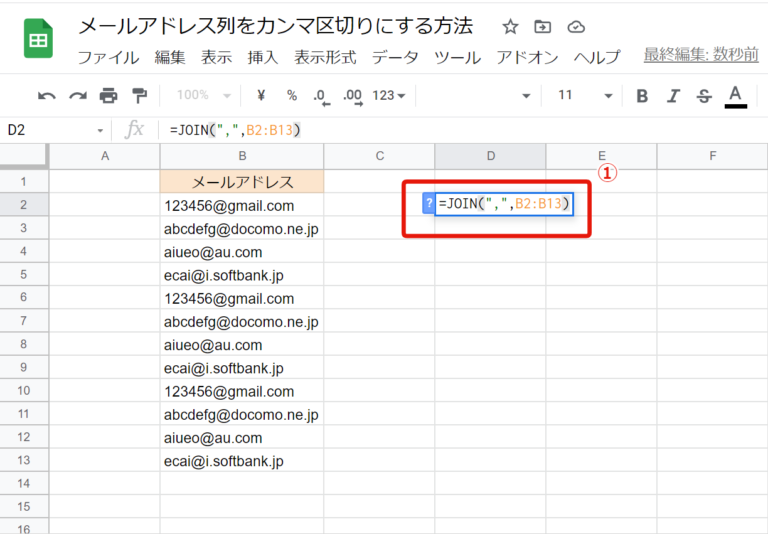Open the 123 number format dropdown
This screenshot has width=768, height=534.
[389, 95]
